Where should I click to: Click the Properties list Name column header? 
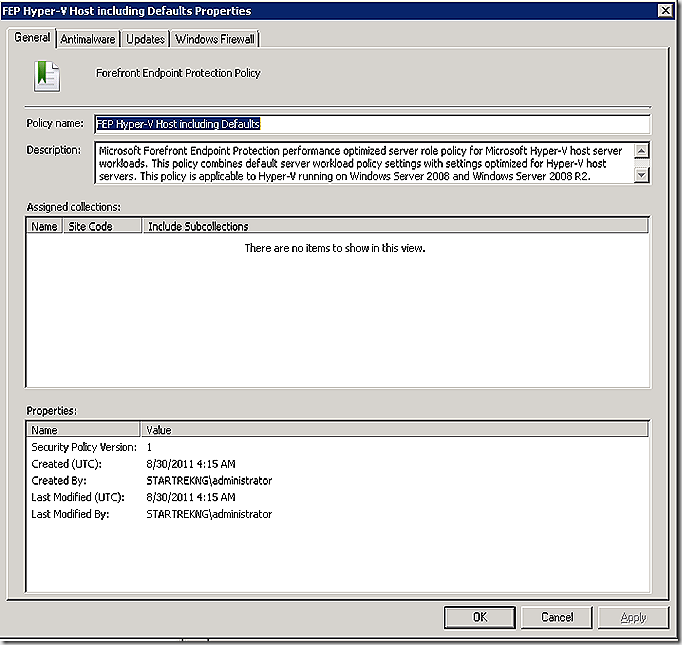point(84,430)
